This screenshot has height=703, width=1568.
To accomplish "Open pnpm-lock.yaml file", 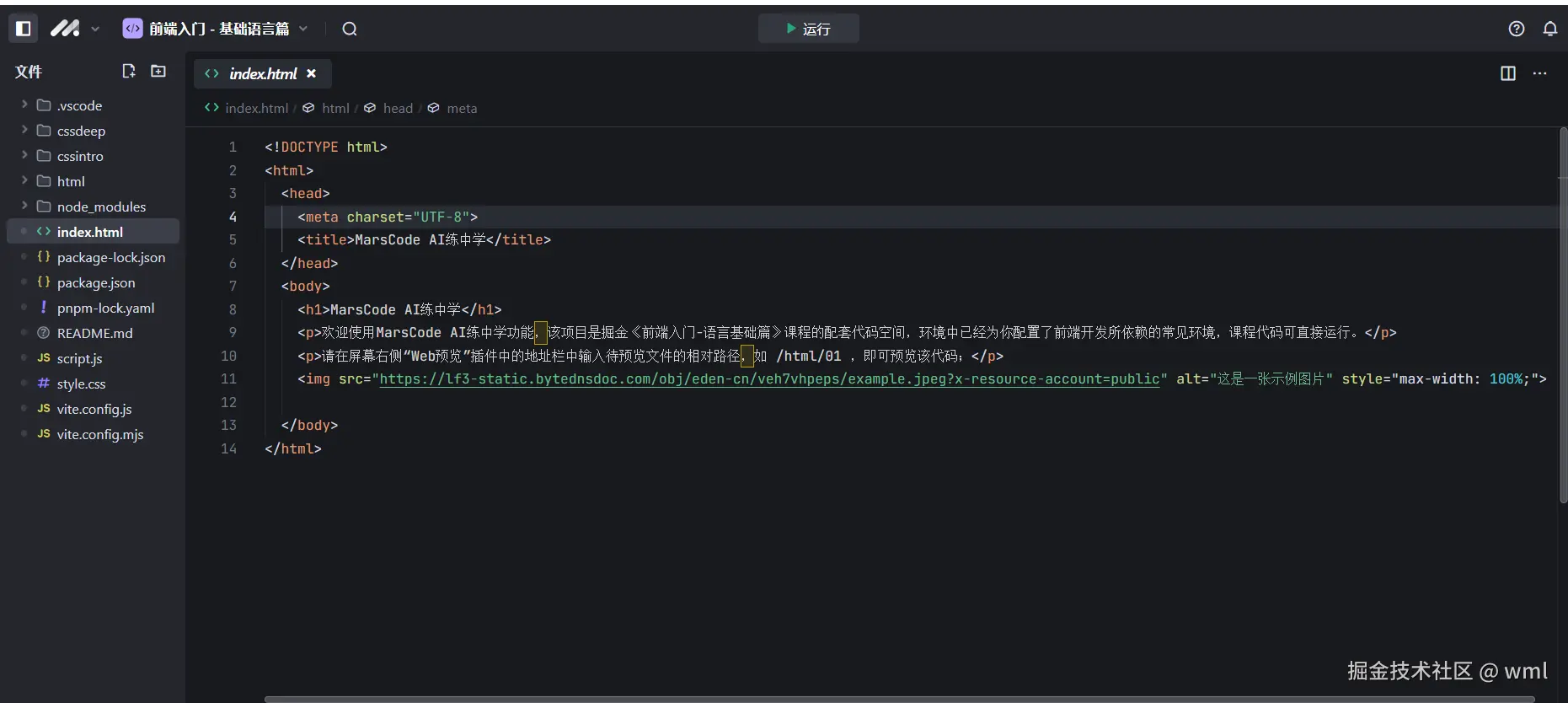I will coord(93,308).
